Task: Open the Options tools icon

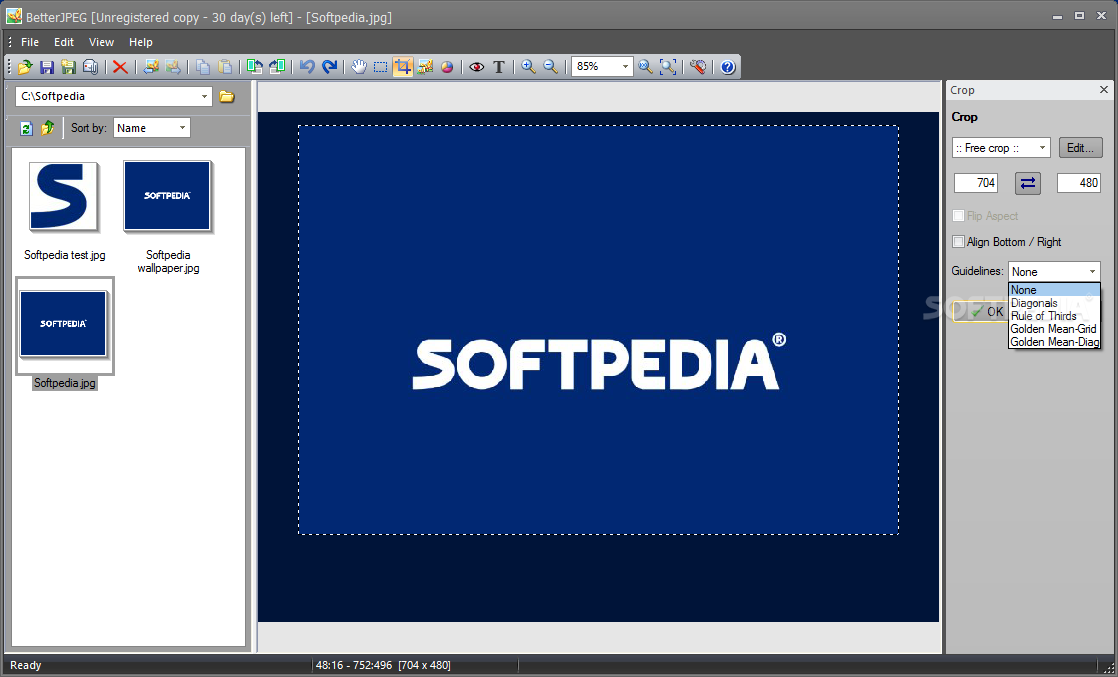Action: pyautogui.click(x=698, y=67)
